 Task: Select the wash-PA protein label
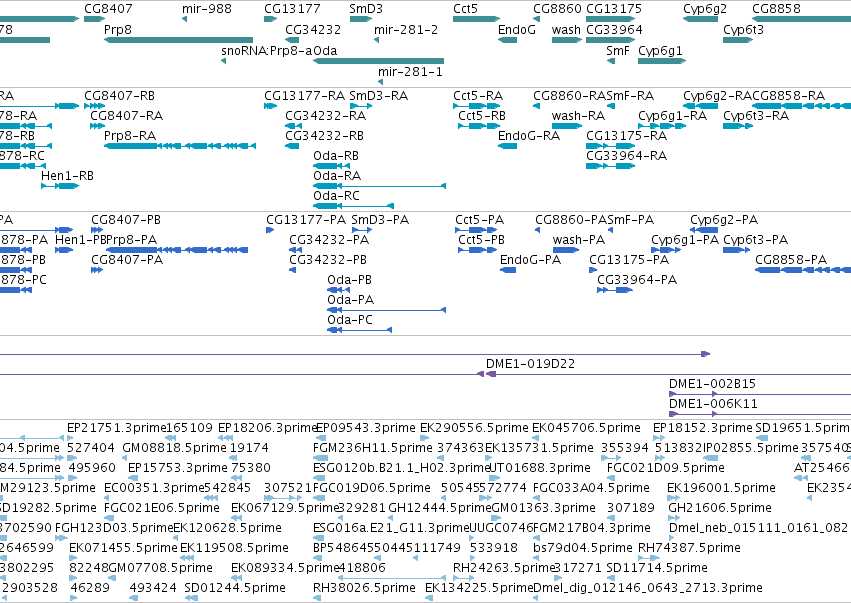pos(579,240)
